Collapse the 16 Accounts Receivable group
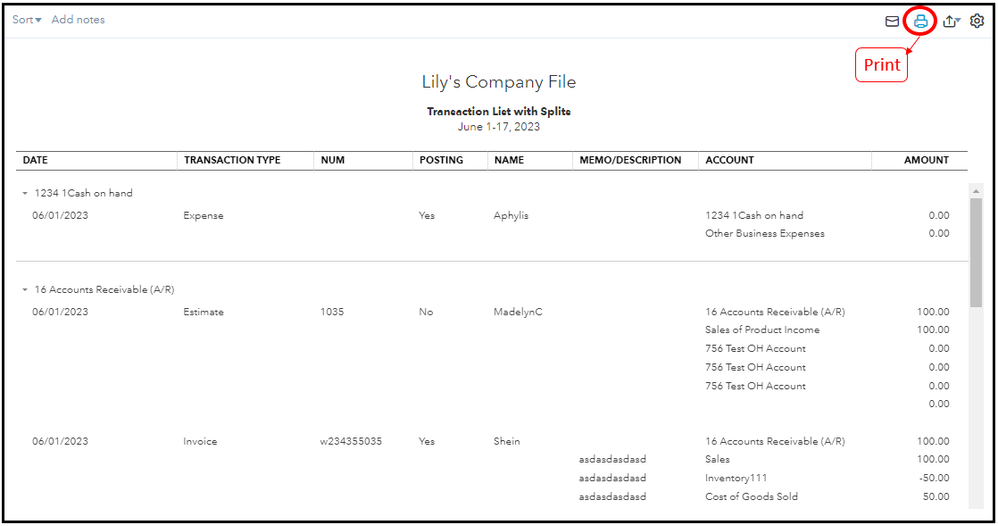 (25, 290)
